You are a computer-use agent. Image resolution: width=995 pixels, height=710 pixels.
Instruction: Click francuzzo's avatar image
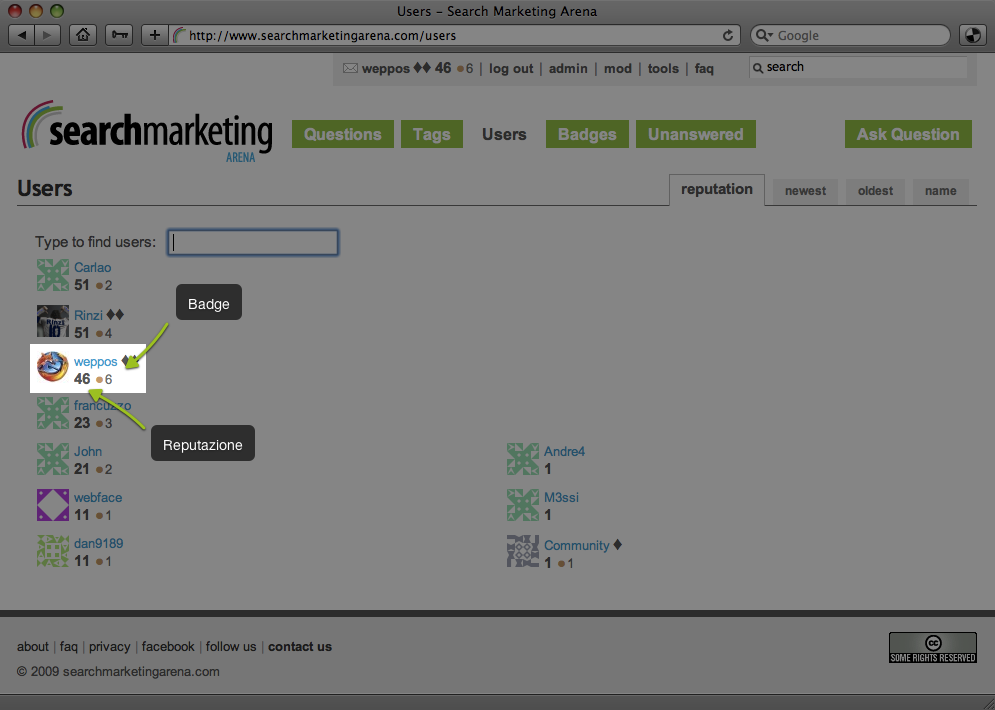point(53,413)
